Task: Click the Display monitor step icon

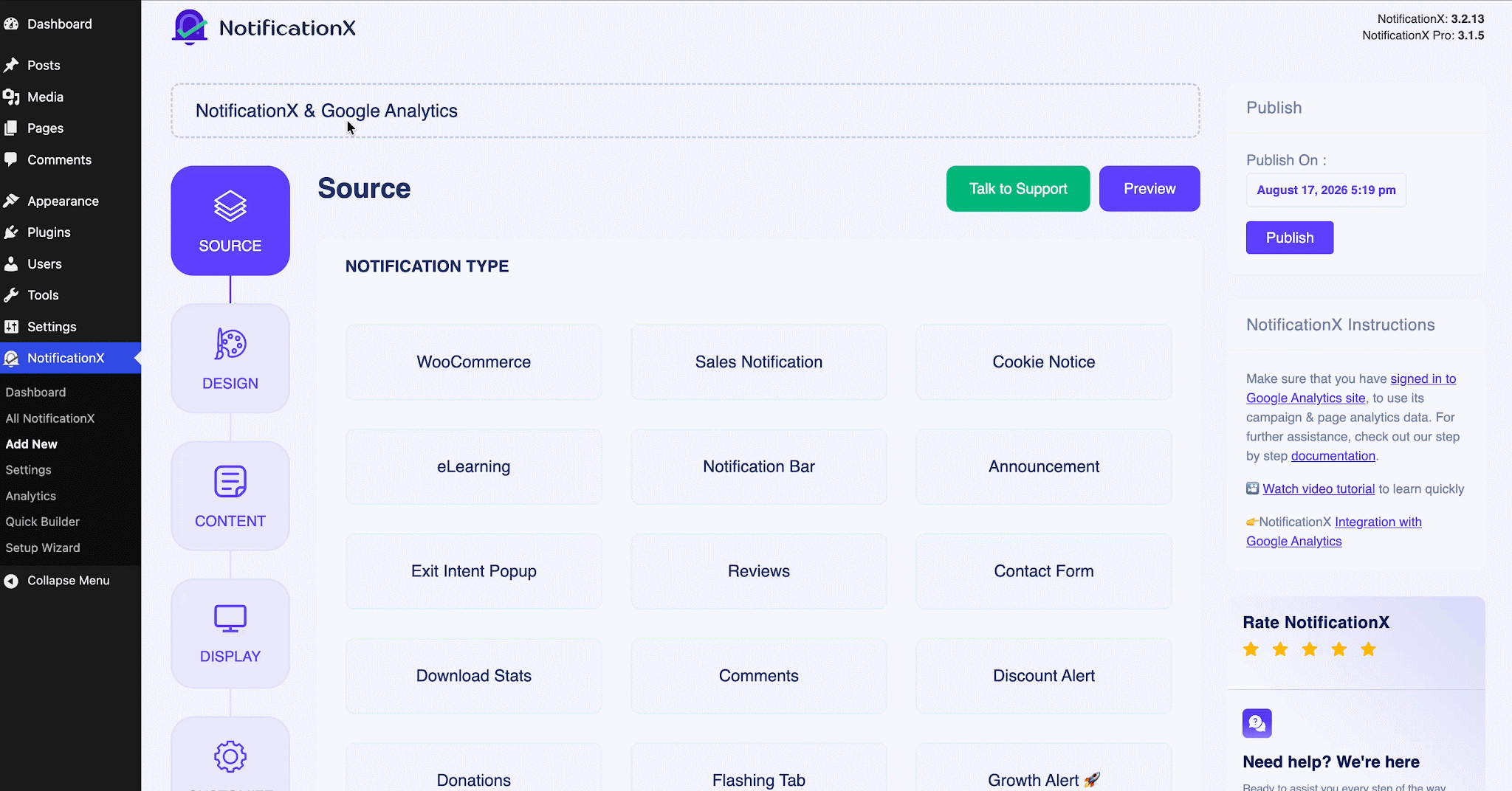Action: coord(230,618)
